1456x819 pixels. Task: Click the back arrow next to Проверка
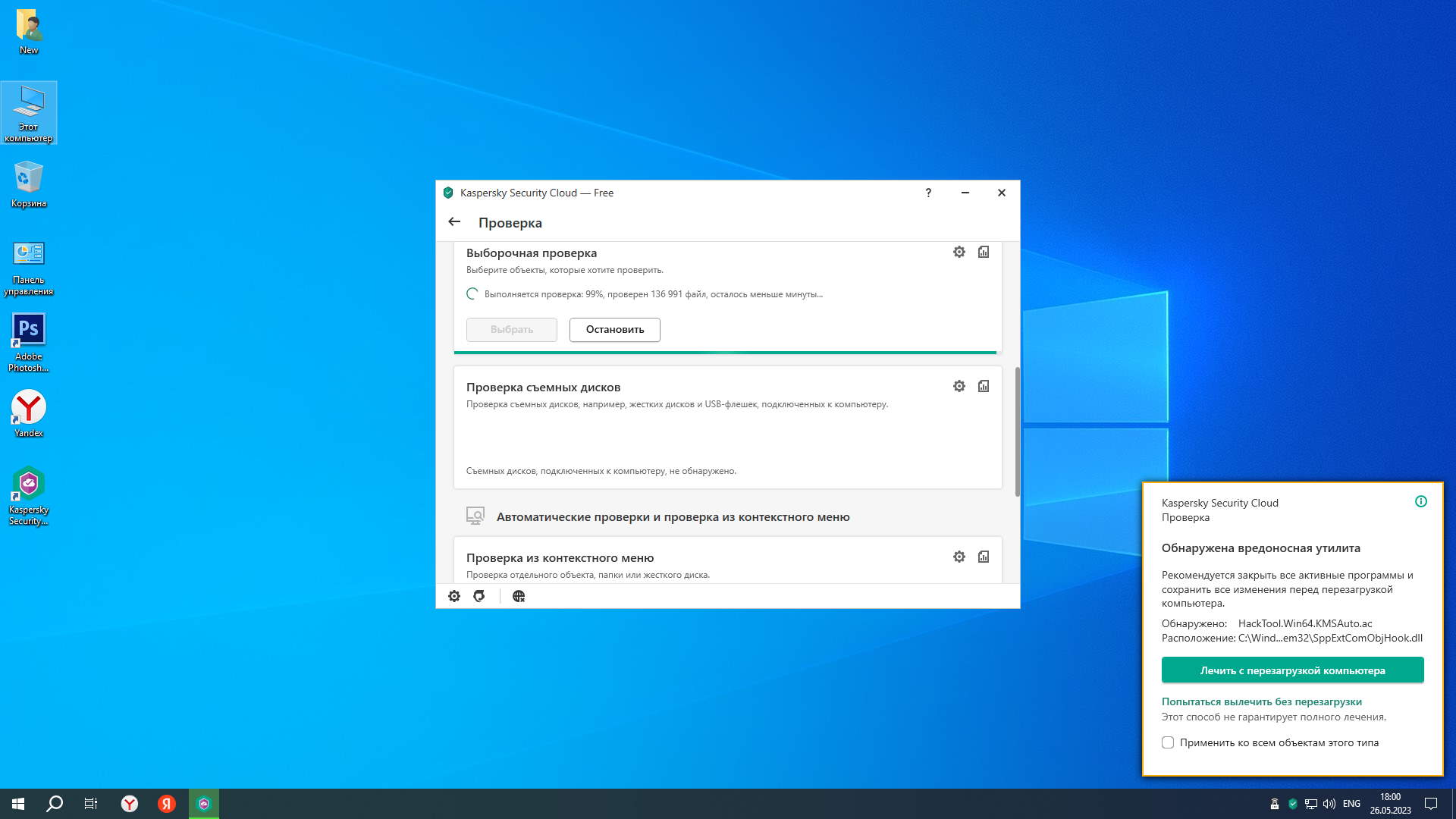point(454,222)
